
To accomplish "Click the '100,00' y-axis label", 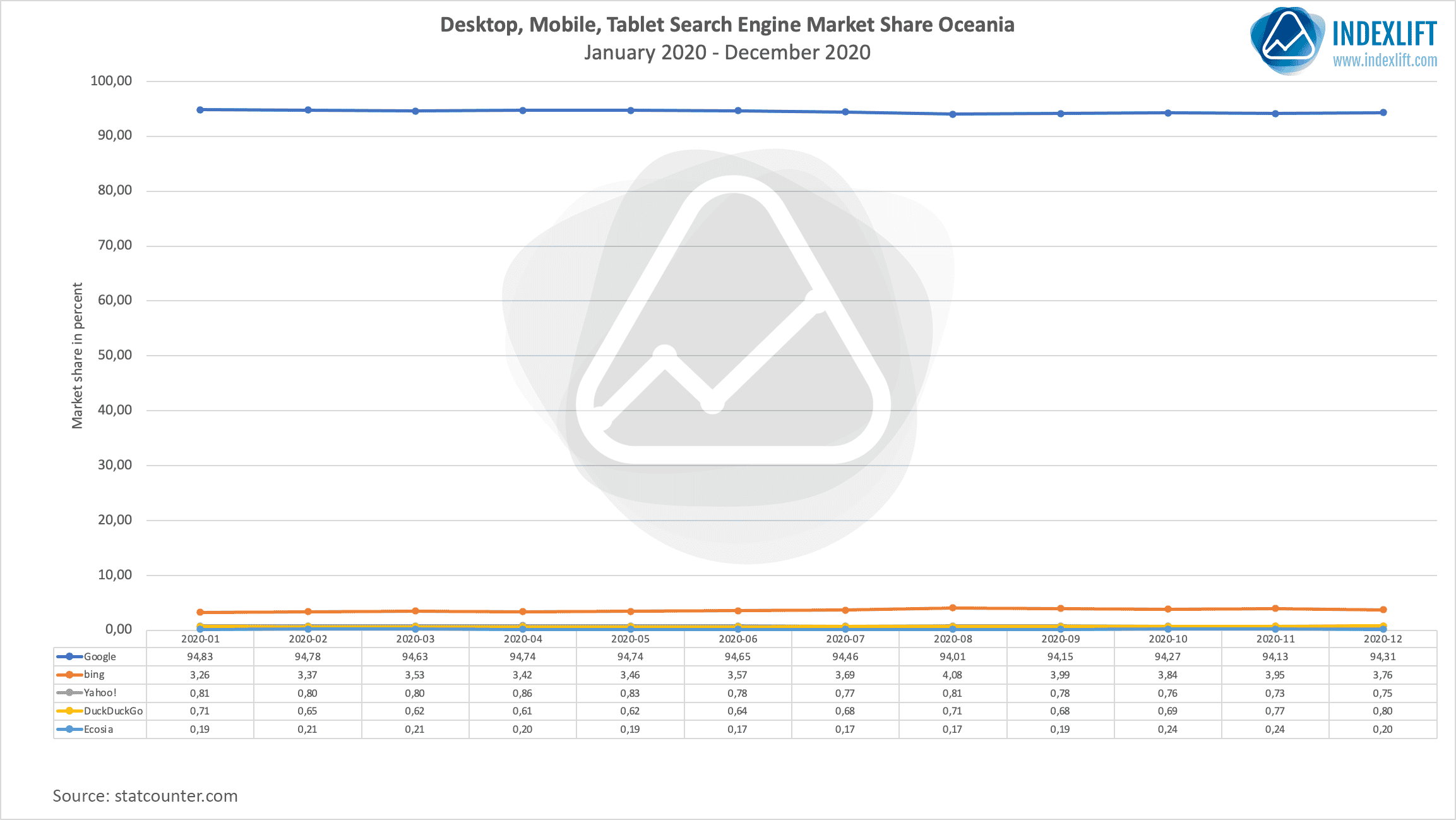I will (111, 81).
